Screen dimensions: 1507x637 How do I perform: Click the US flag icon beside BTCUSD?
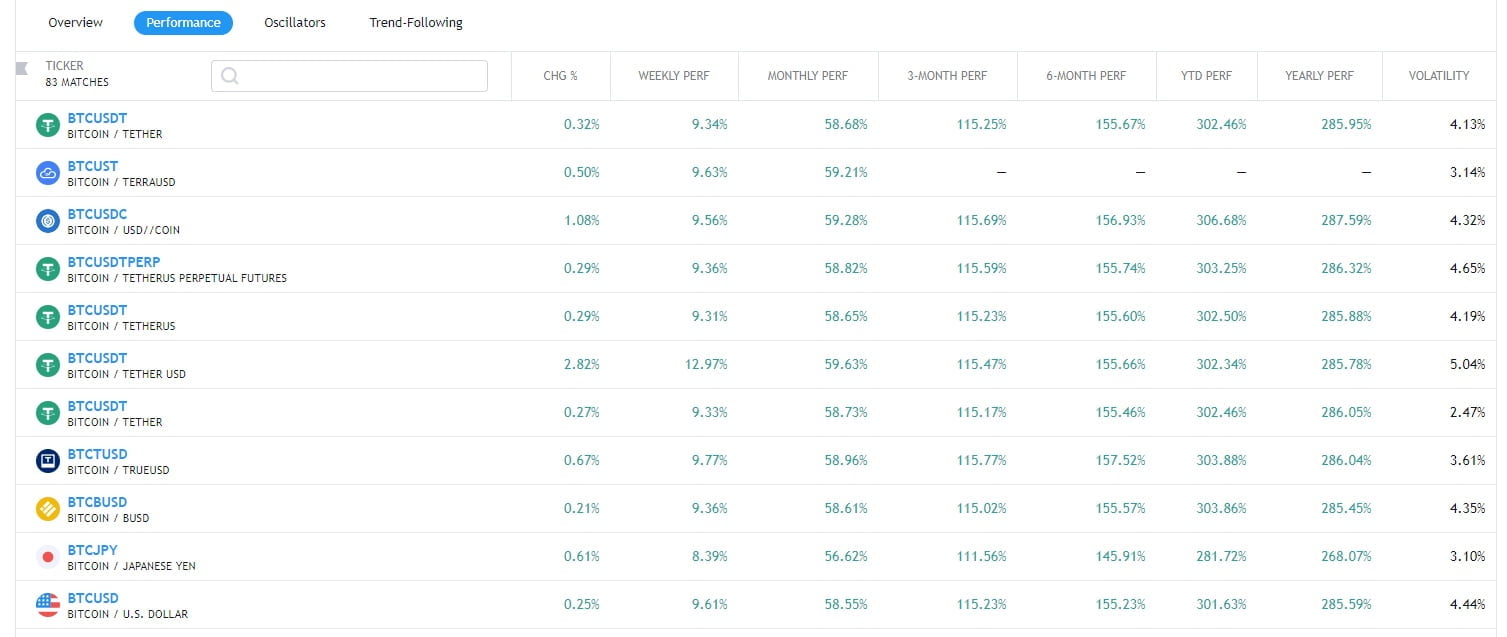[x=48, y=605]
